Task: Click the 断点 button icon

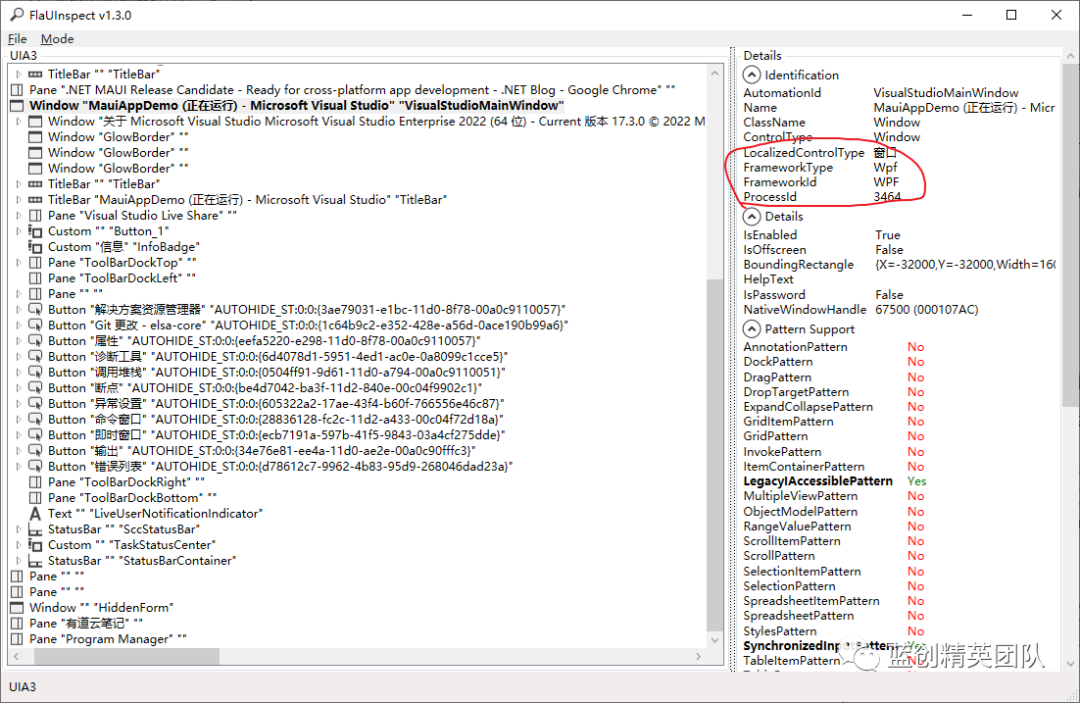Action: [35, 388]
